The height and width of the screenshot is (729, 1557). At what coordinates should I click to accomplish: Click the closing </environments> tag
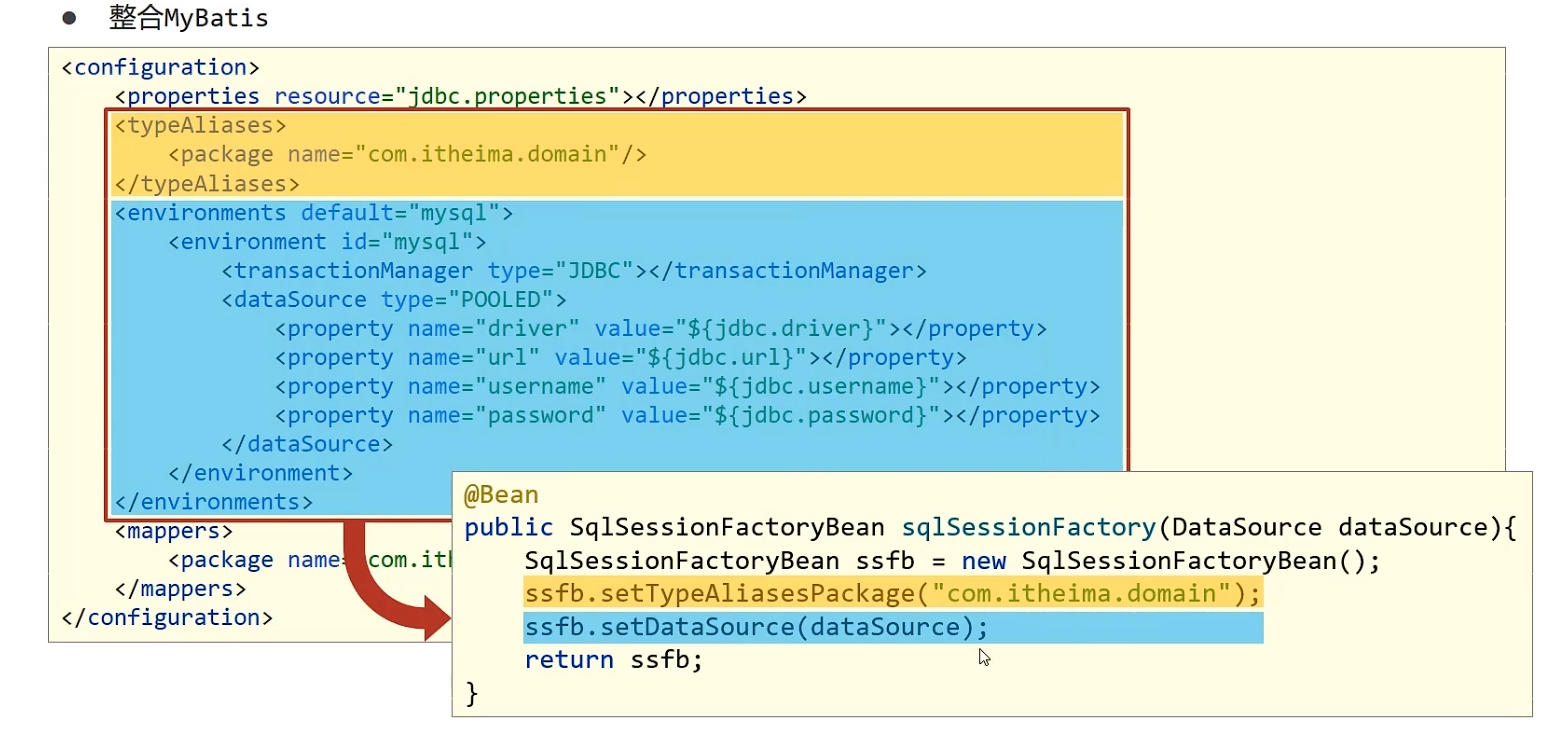click(214, 502)
